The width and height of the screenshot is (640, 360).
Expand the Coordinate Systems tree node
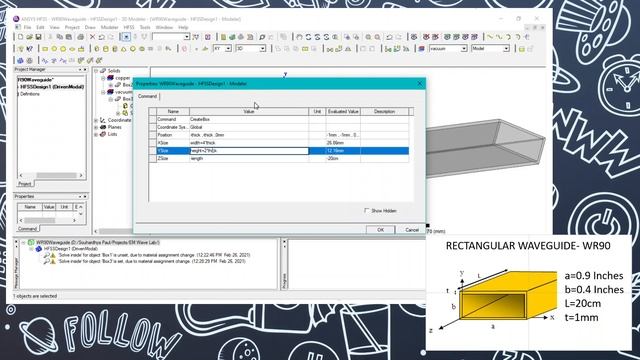[96, 120]
